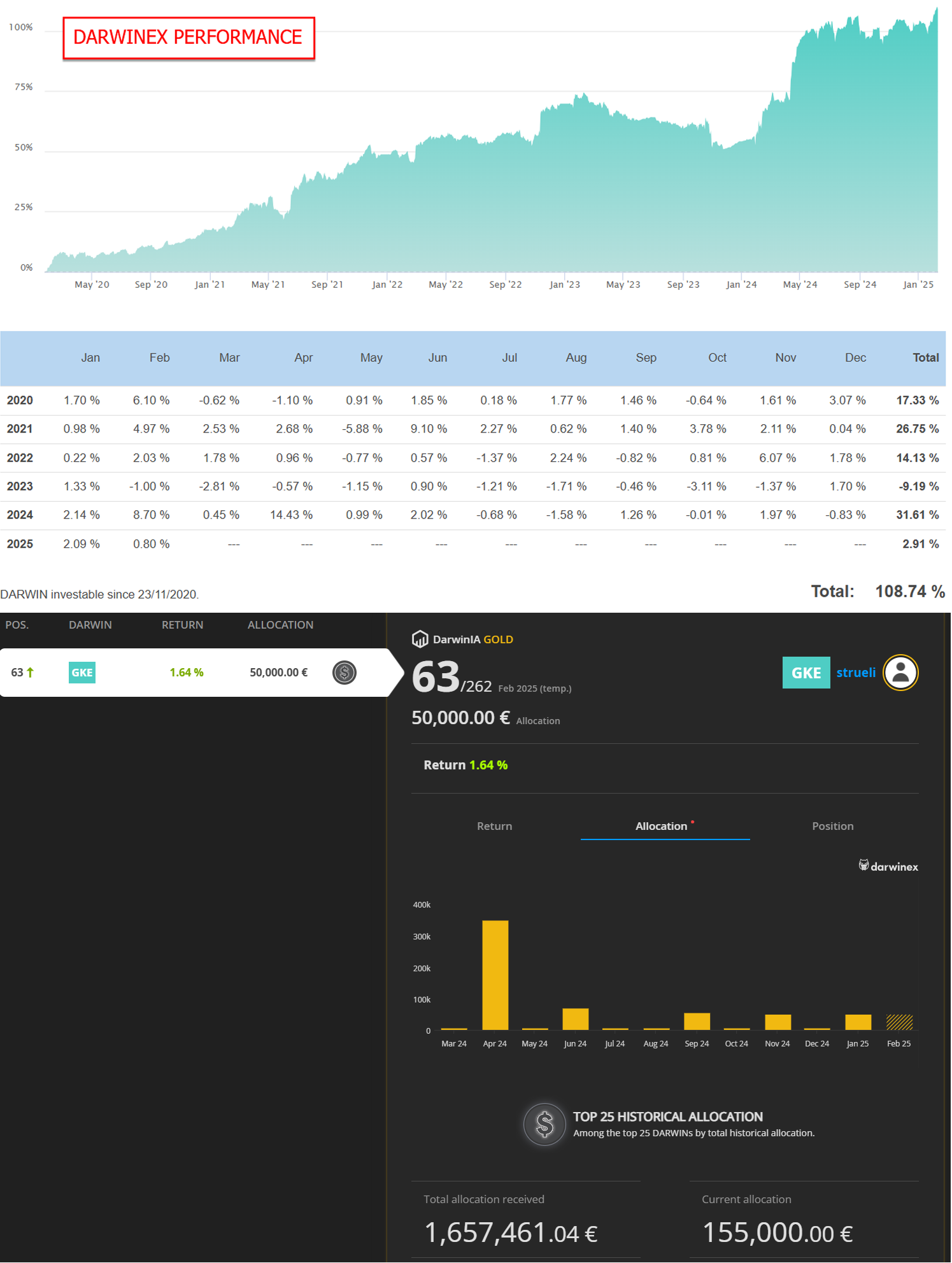
Task: Click the "155,000.00 €" current allocation value
Action: coord(778,1232)
